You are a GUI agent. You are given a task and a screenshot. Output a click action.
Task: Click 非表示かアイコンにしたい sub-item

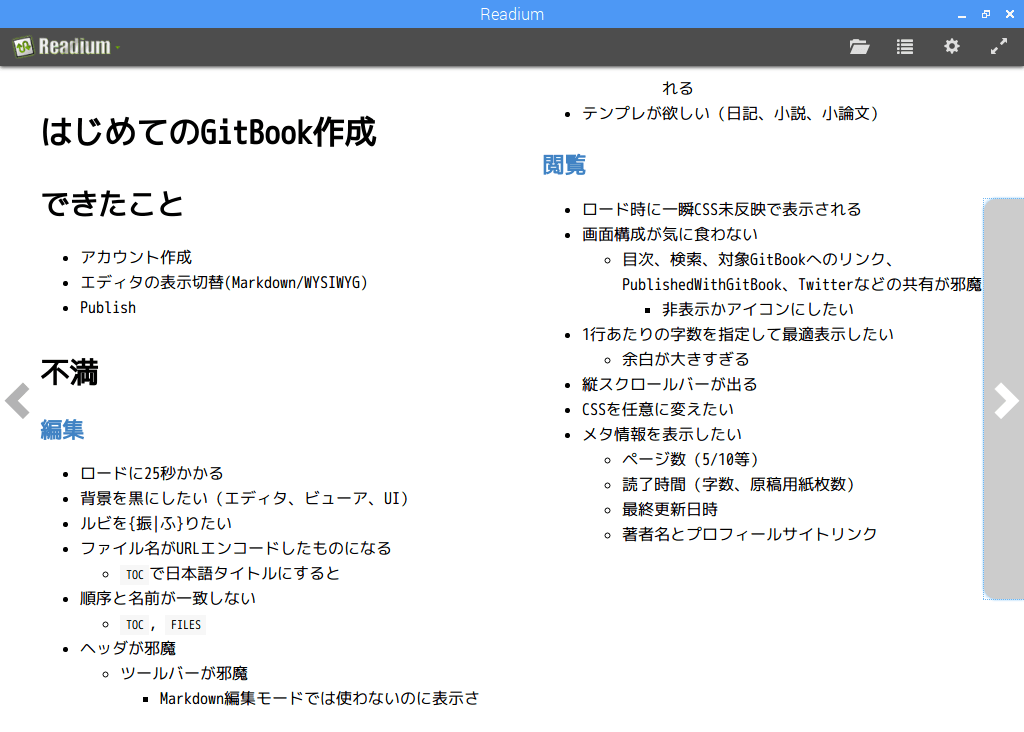(x=758, y=309)
